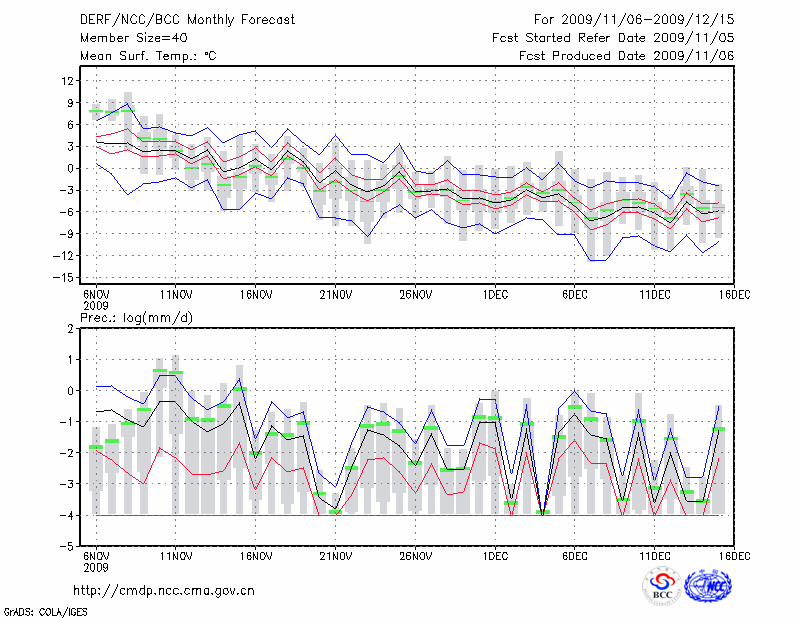This screenshot has height=618, width=800.
Task: Click 6DEC tick on precipitation chart axis
Action: click(x=575, y=555)
